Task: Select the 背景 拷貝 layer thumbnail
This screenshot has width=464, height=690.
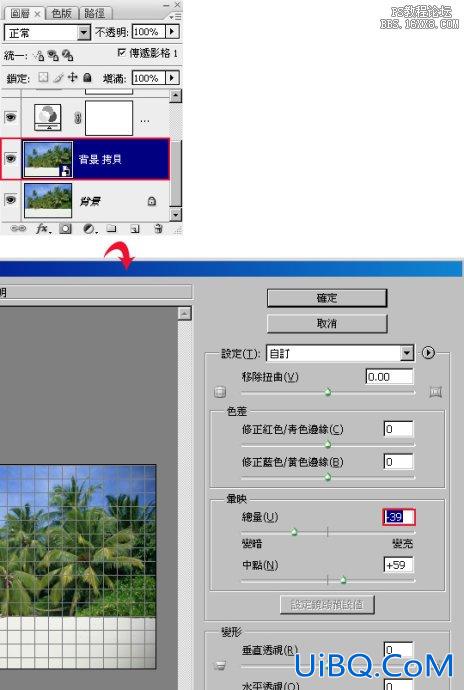Action: (x=48, y=159)
